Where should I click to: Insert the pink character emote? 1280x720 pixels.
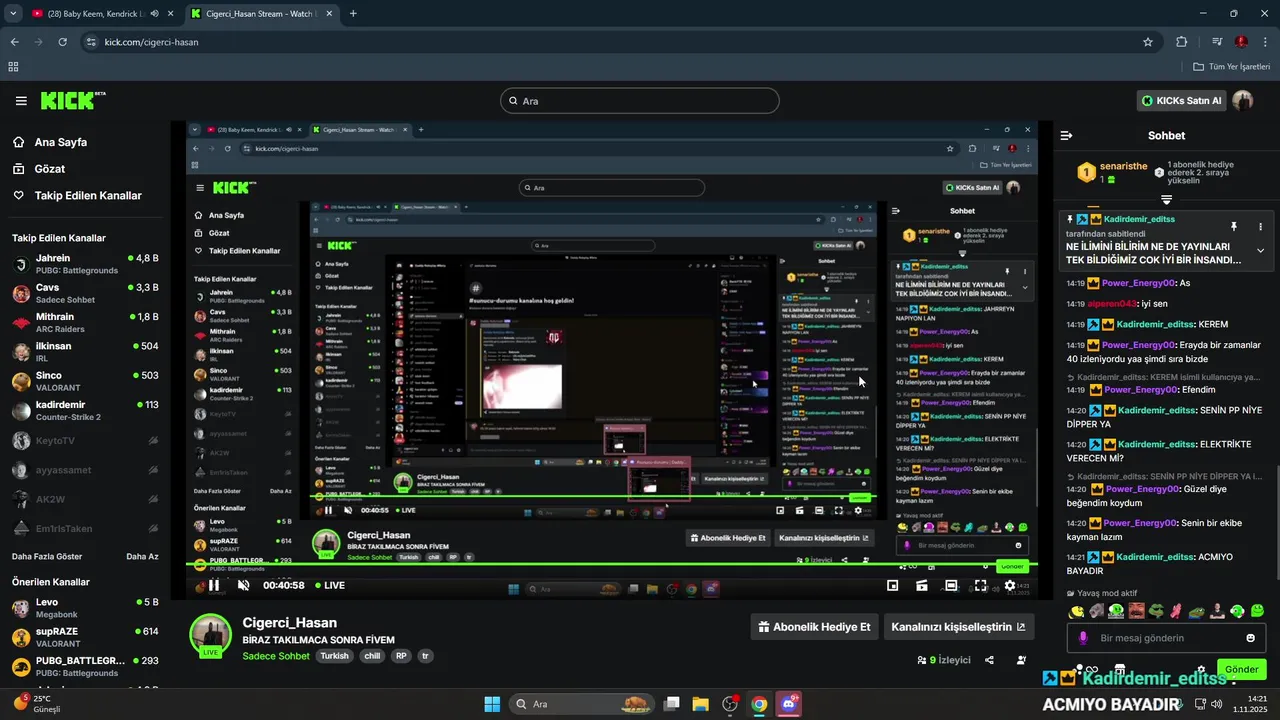point(1176,611)
